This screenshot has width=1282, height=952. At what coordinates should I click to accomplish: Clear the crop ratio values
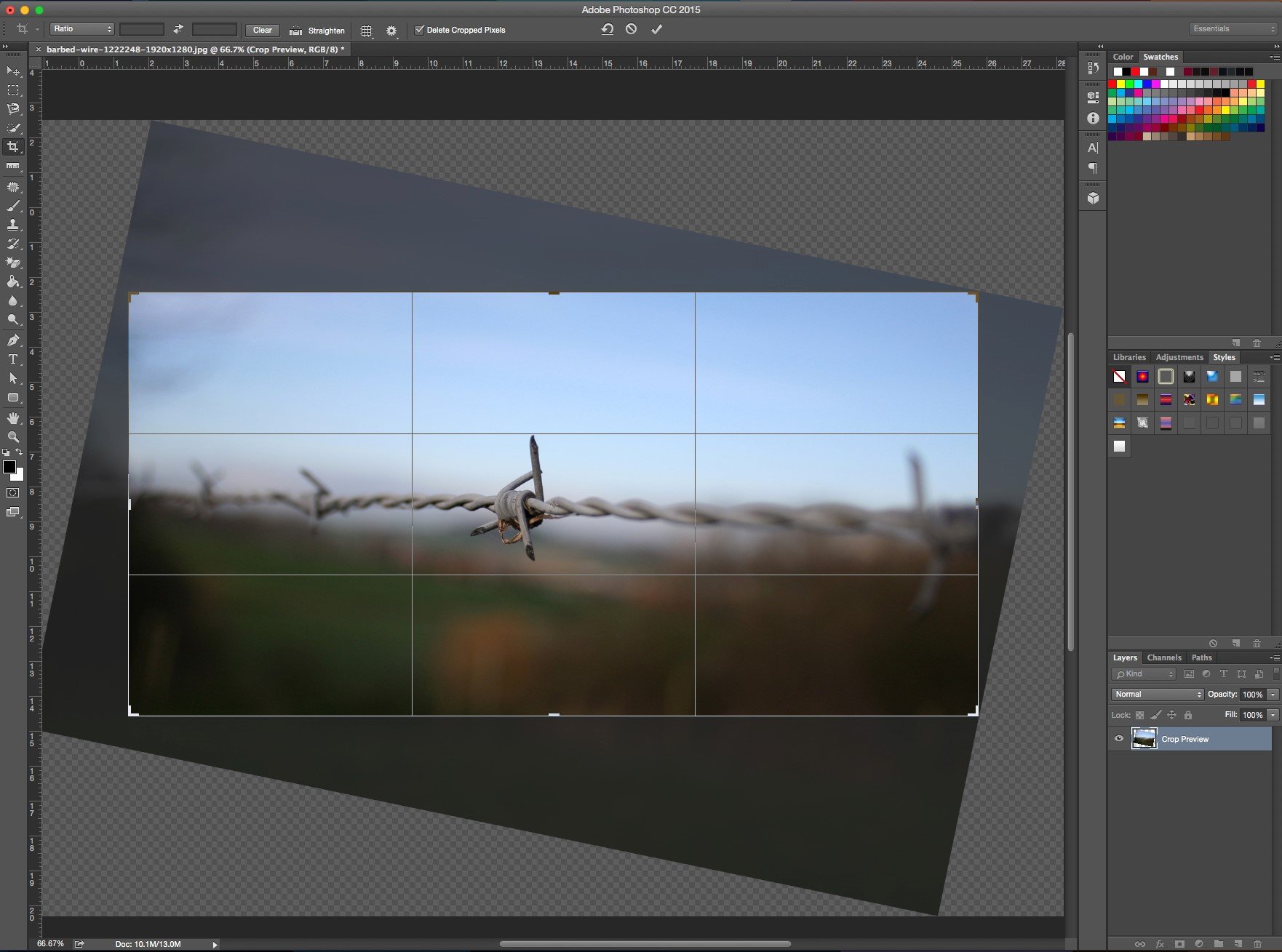tap(263, 30)
